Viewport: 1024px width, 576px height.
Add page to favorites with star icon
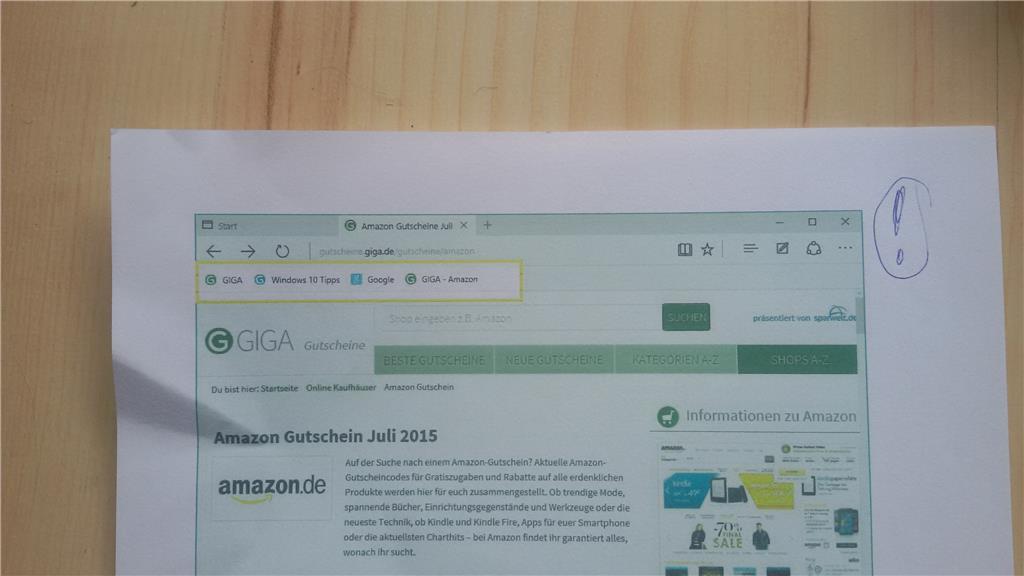click(x=707, y=249)
